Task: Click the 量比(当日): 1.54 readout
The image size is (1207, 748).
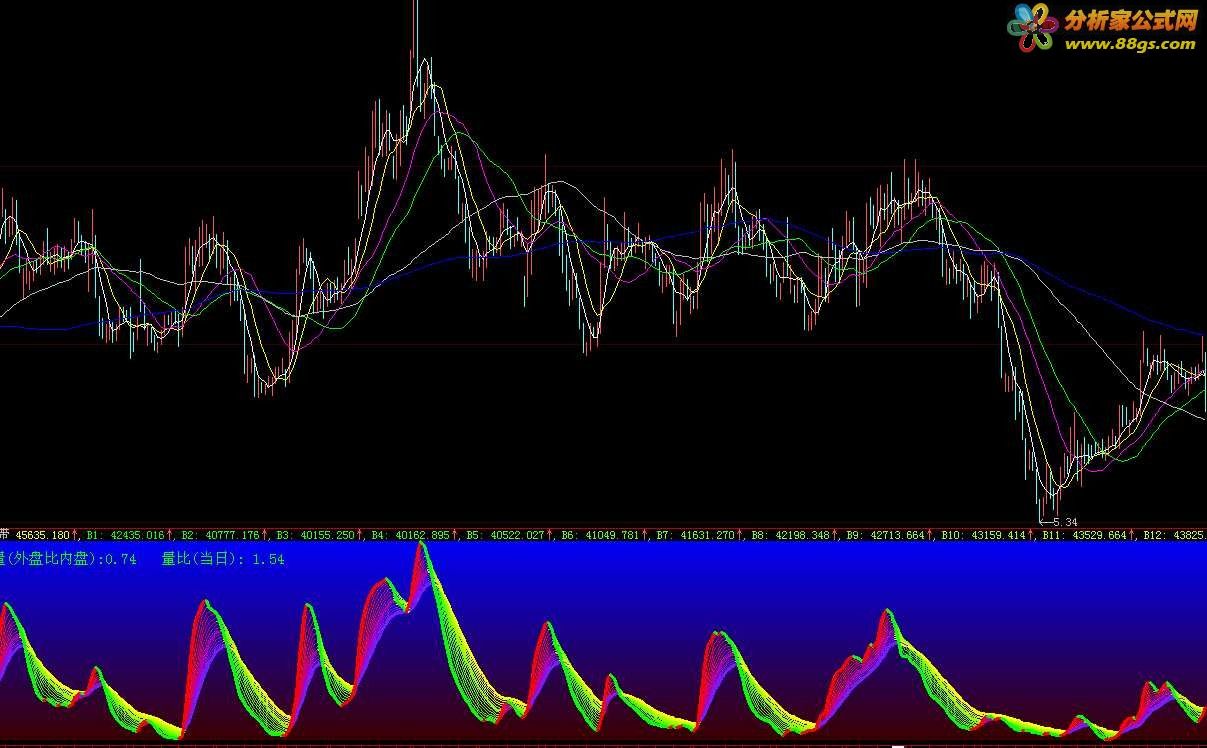Action: [223, 559]
